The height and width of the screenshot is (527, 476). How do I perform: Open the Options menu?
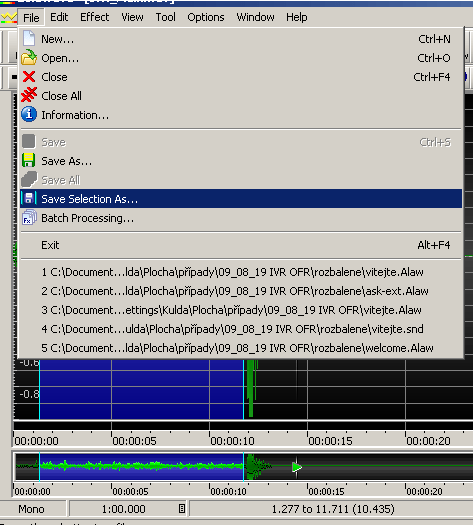(x=206, y=17)
